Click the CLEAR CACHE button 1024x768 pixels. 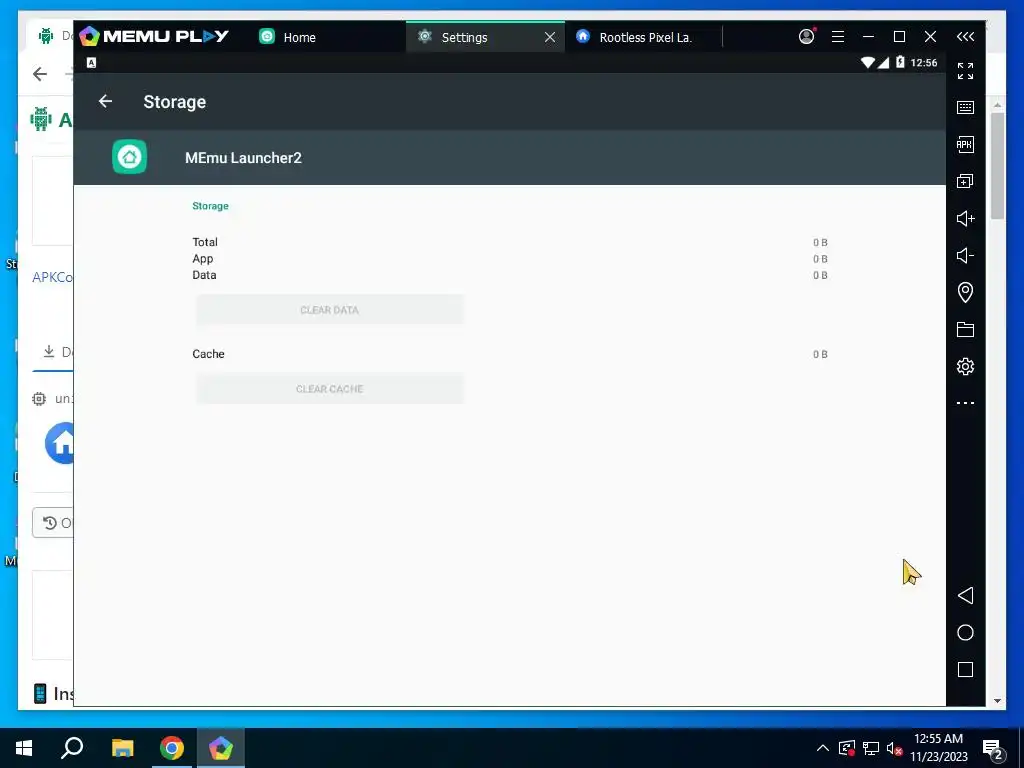[x=330, y=389]
